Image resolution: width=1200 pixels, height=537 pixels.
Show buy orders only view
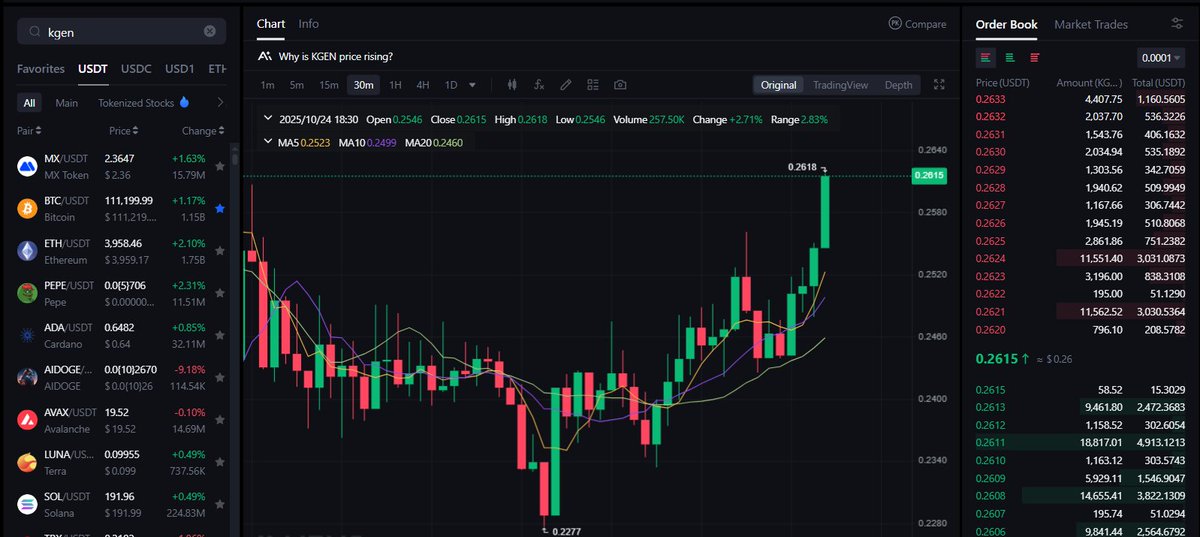(x=1010, y=58)
